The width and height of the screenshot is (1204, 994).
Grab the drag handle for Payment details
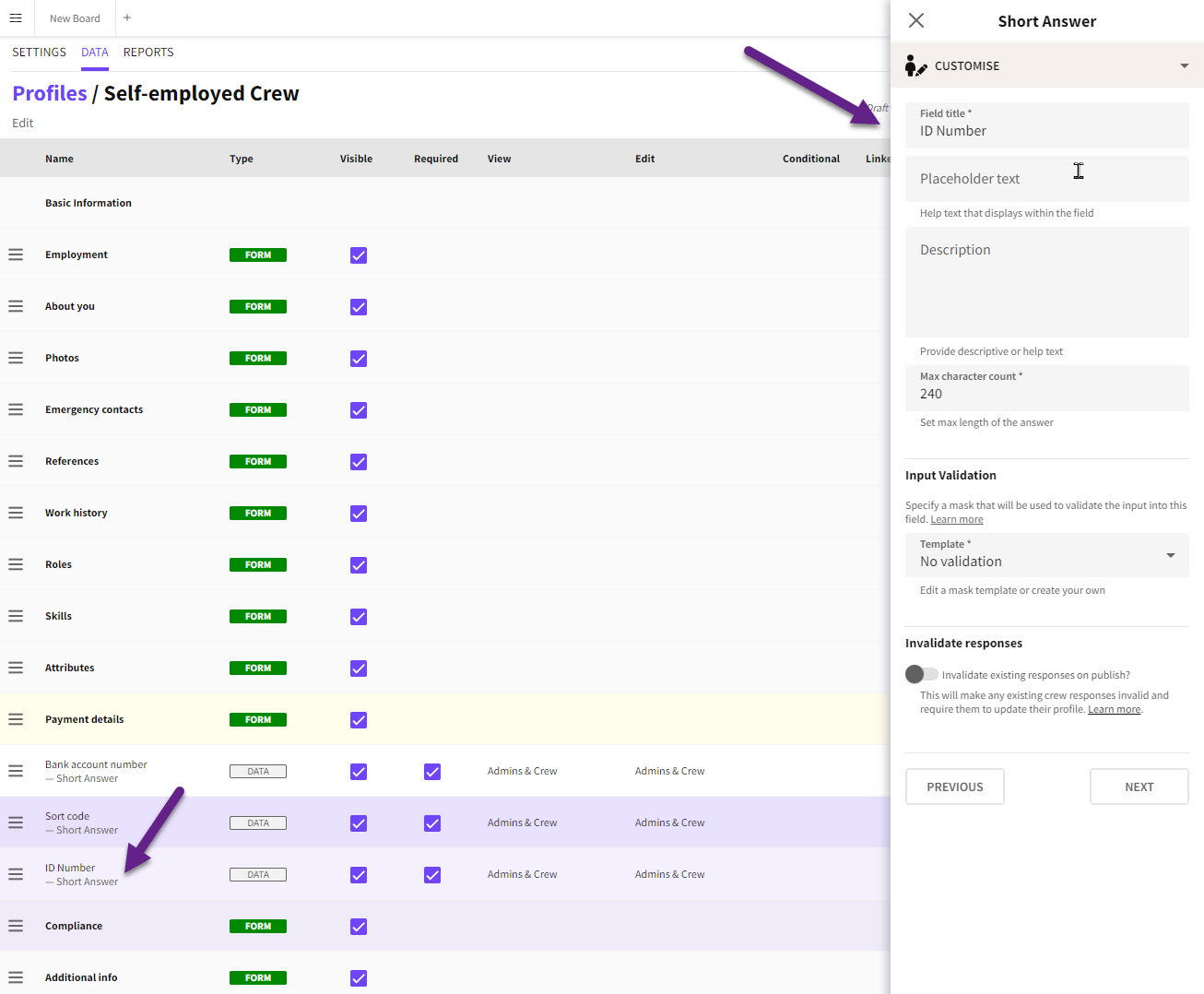click(x=16, y=719)
